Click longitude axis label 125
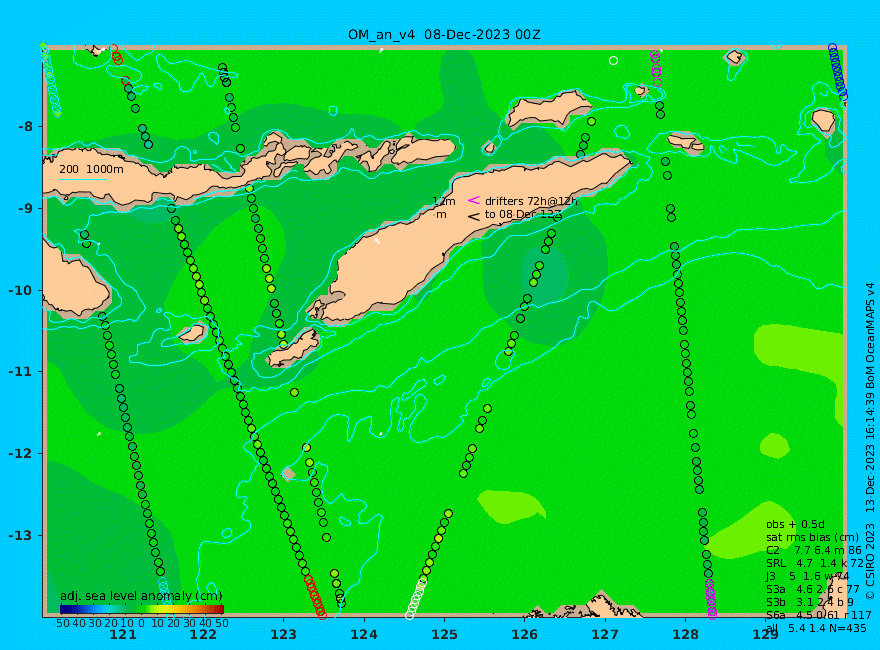The image size is (880, 650). coord(444,635)
